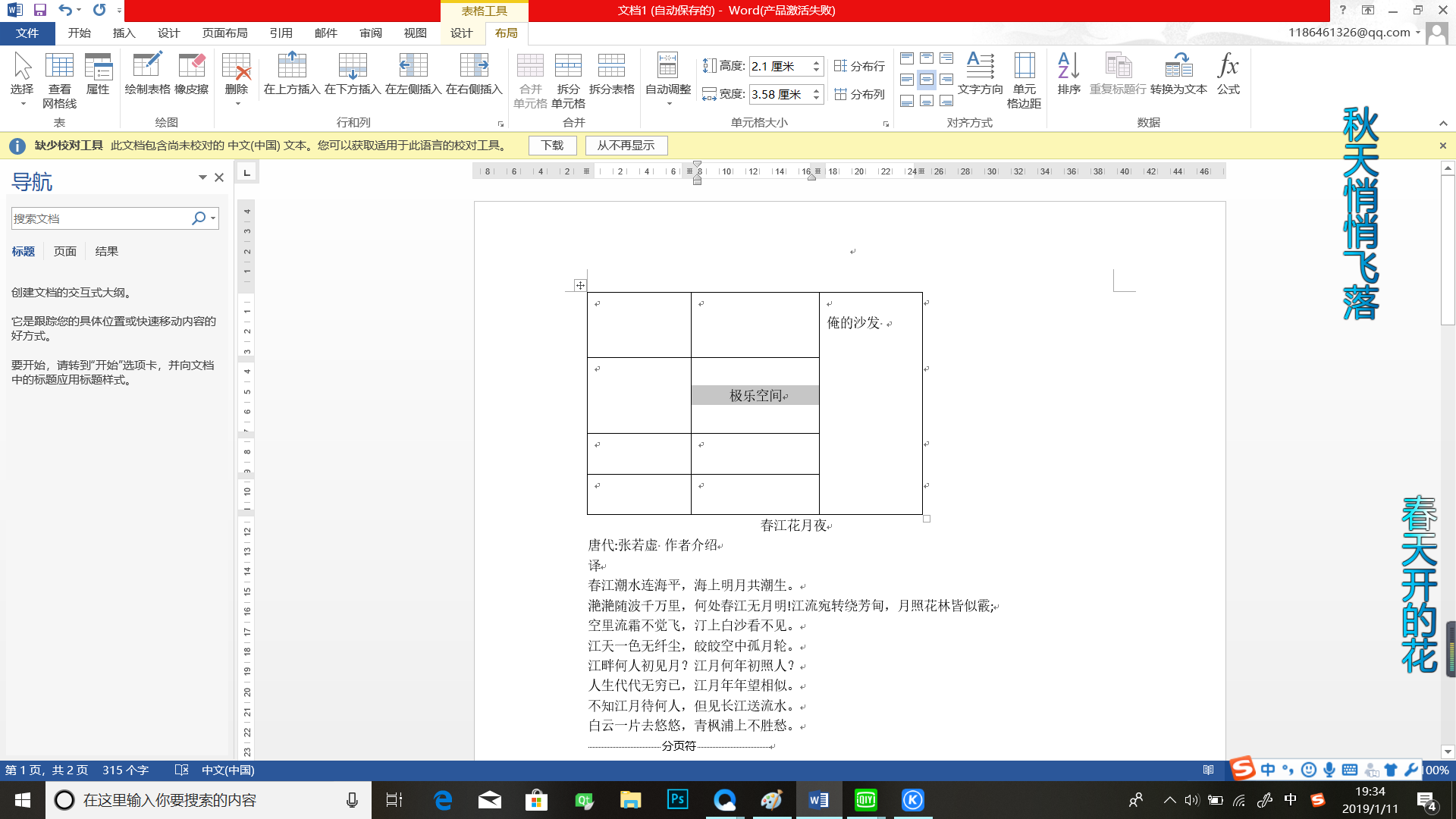The width and height of the screenshot is (1456, 819).
Task: Click Merge Cells icon
Action: pyautogui.click(x=530, y=80)
